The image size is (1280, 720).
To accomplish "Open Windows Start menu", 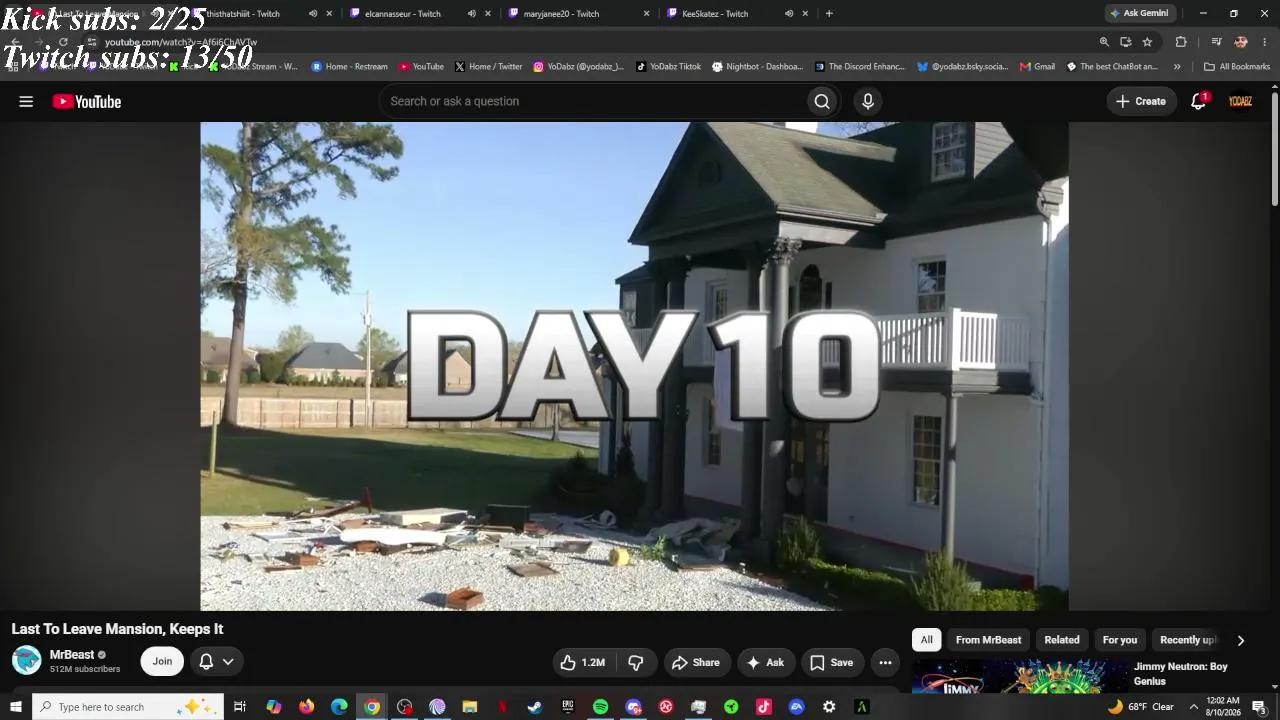I will [x=16, y=707].
